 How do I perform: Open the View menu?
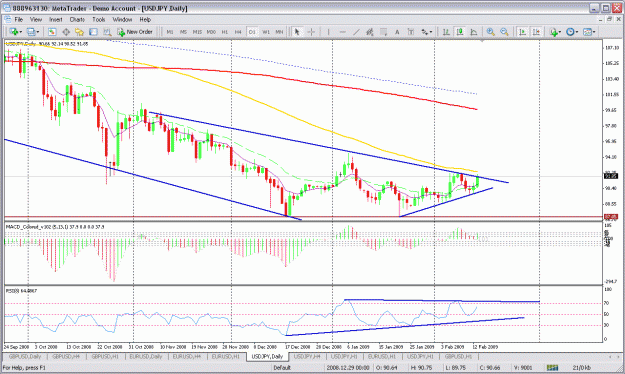pos(36,20)
